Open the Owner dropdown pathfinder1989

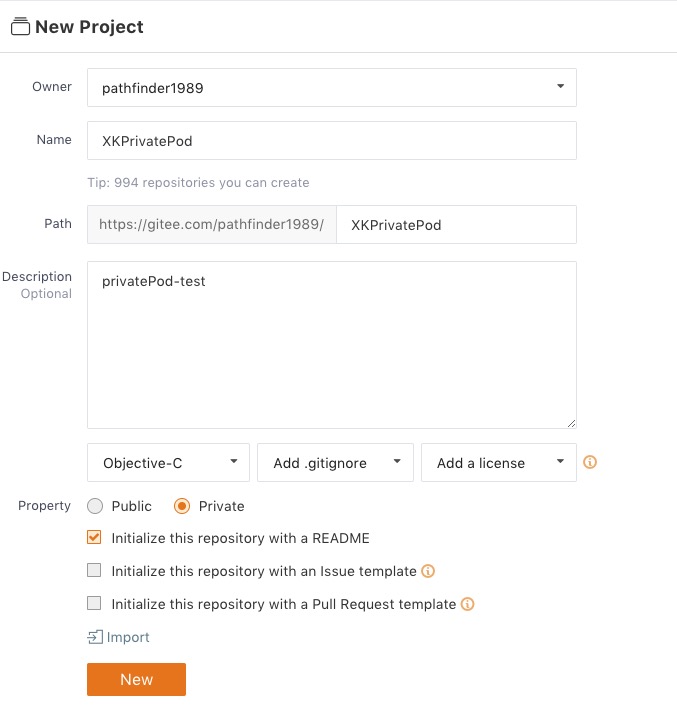pyautogui.click(x=332, y=88)
